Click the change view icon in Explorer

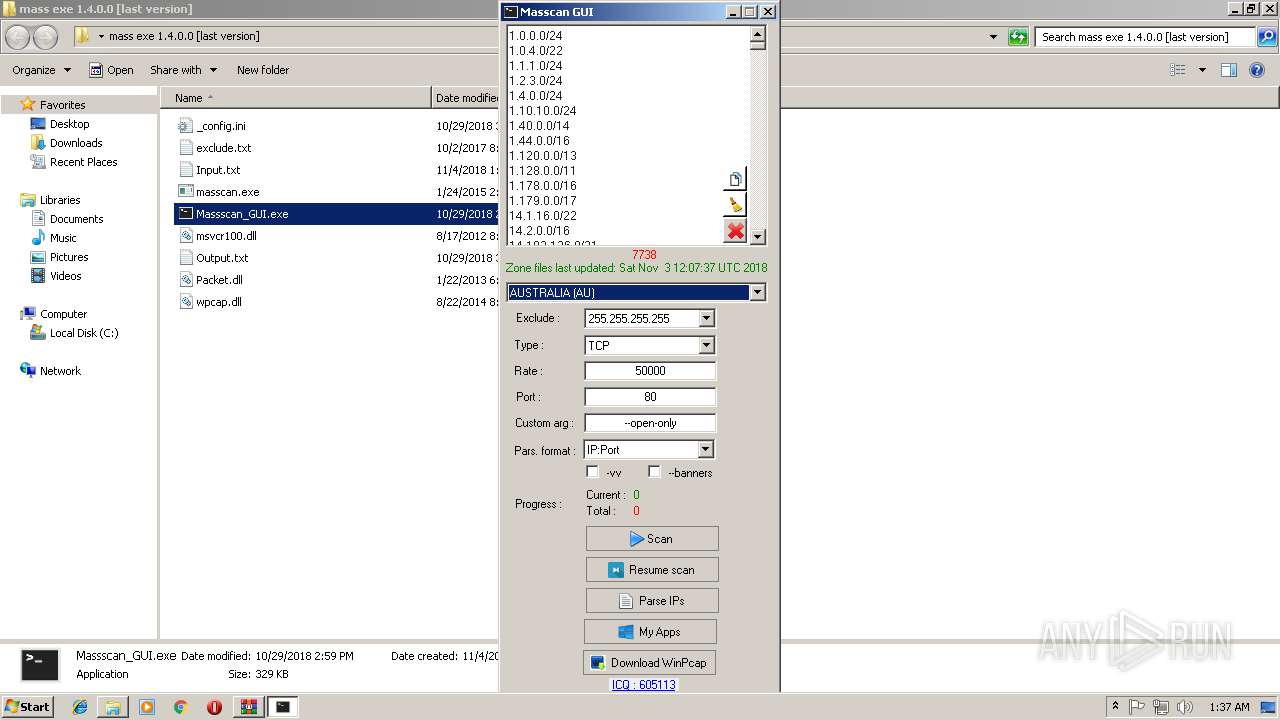(1178, 70)
